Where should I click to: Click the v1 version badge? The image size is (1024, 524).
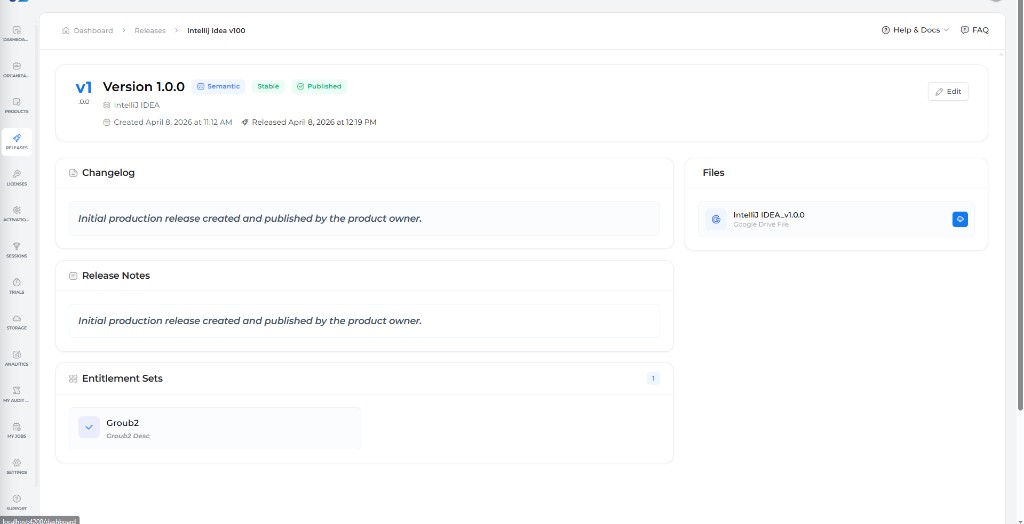point(84,92)
